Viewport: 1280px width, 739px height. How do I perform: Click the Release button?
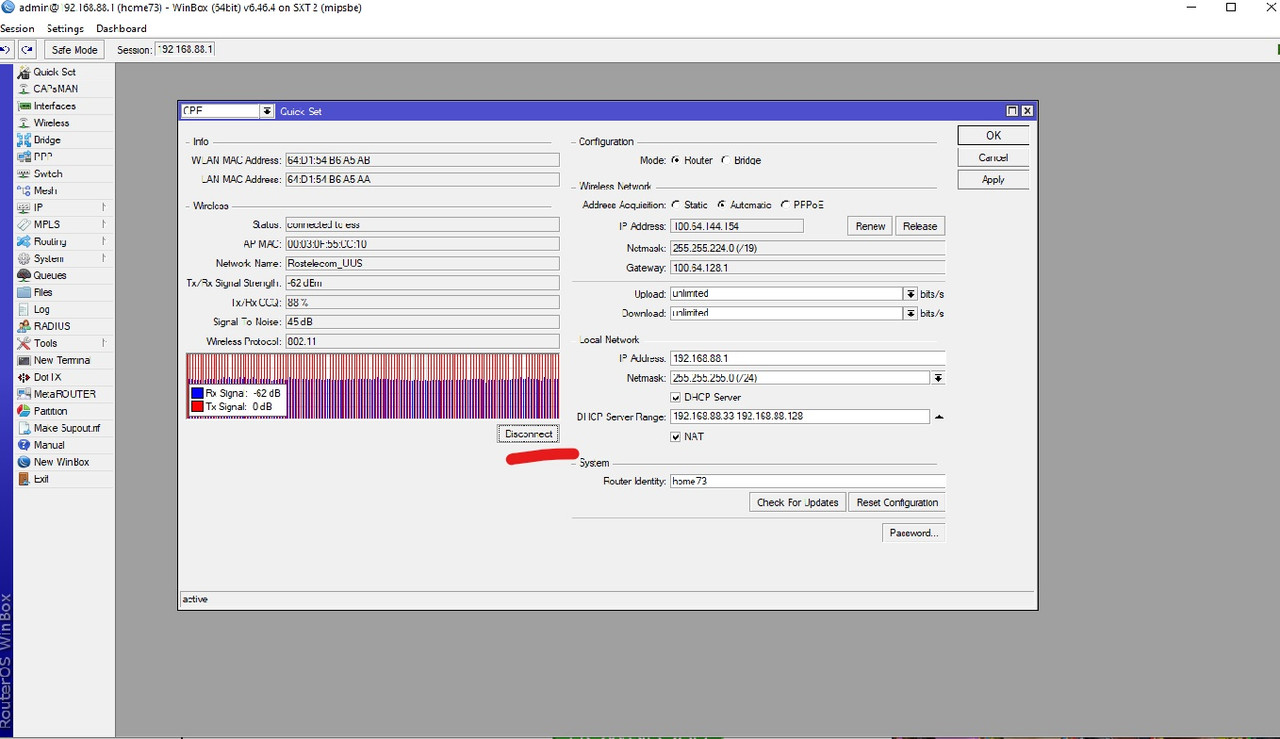pos(920,226)
